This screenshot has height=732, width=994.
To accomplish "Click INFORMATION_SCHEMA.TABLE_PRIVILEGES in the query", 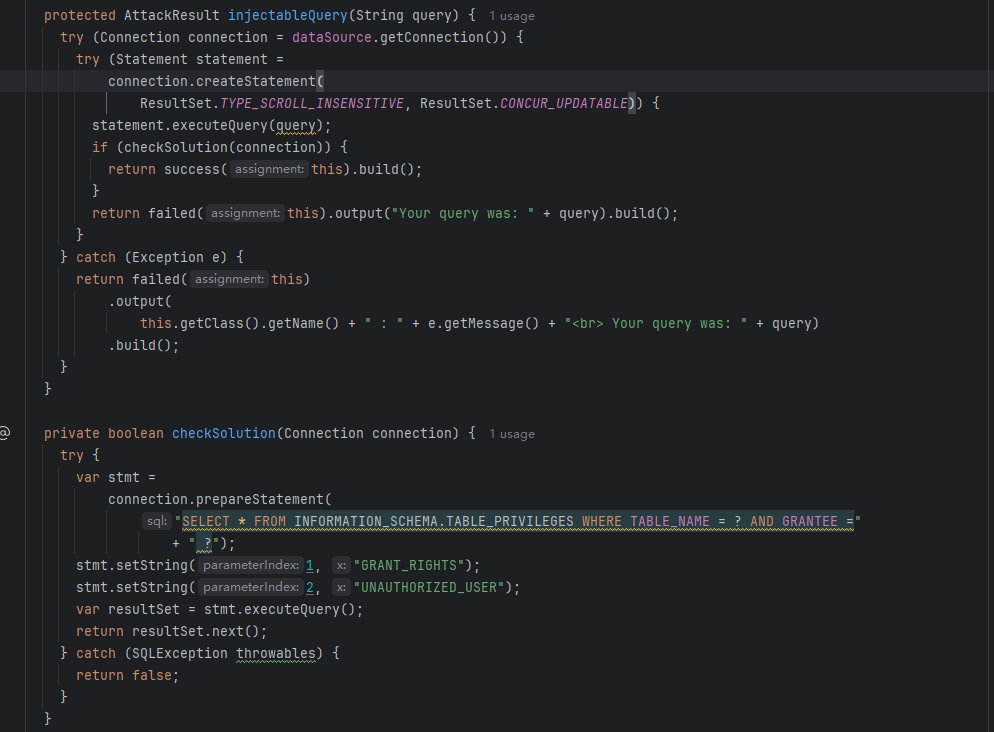I will click(434, 522).
